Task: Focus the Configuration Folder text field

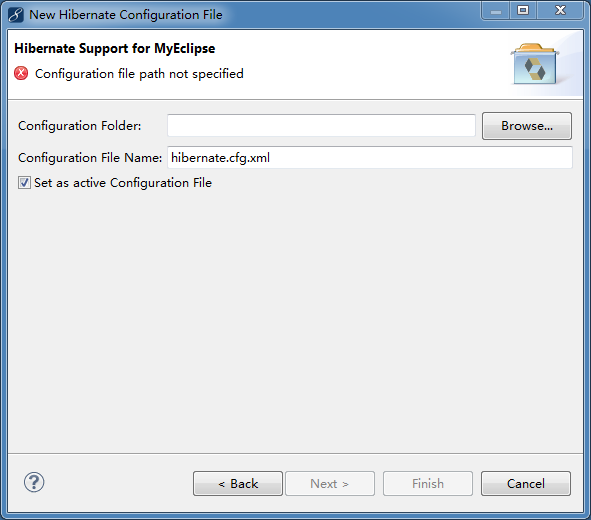Action: [x=321, y=125]
